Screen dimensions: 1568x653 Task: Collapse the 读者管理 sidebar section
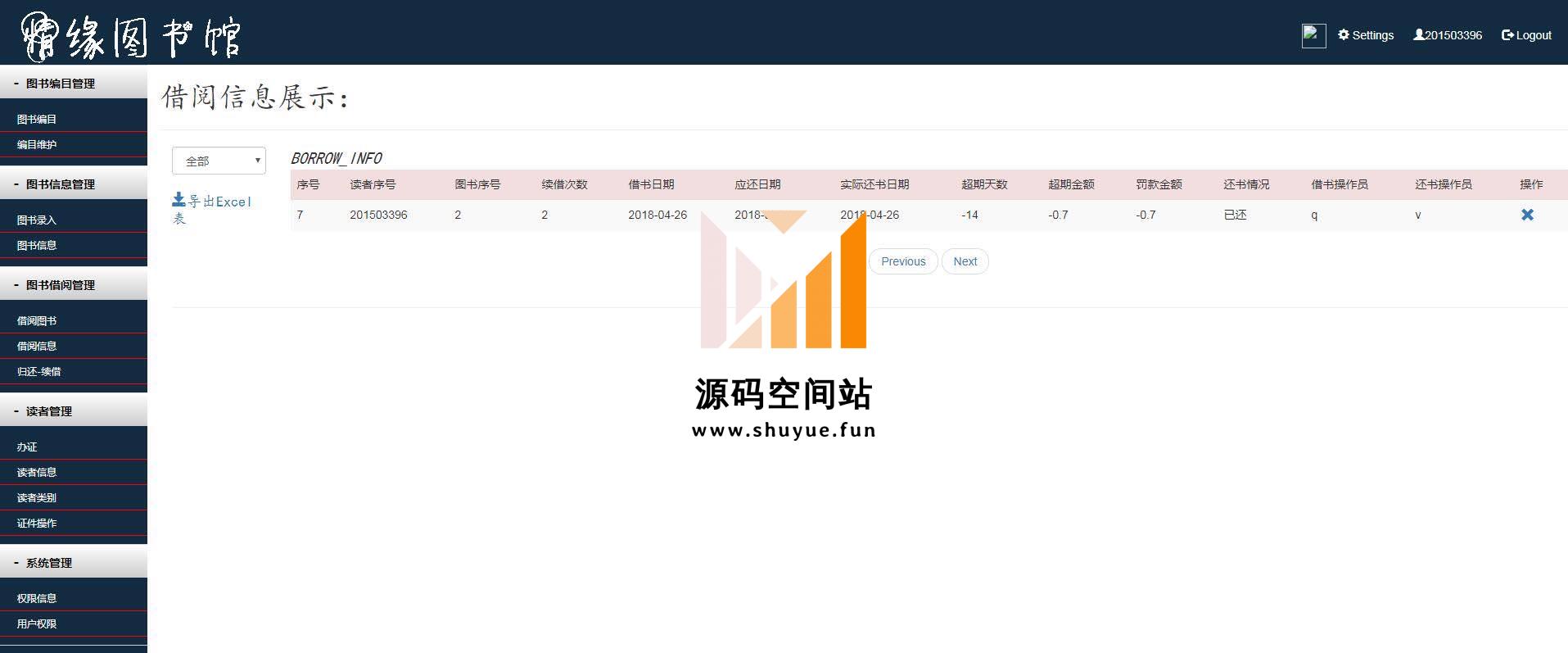pyautogui.click(x=74, y=411)
